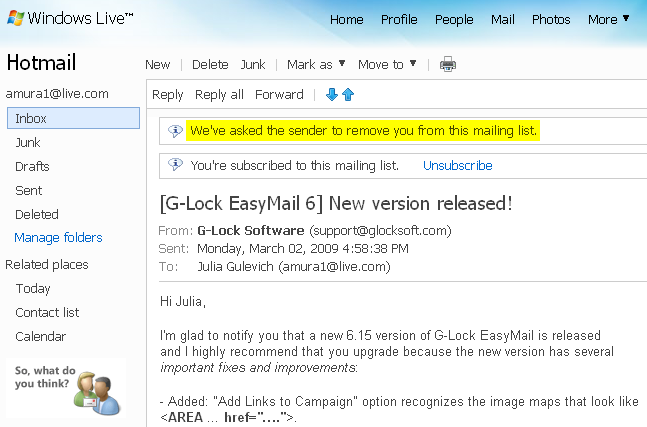
Task: Open the More menu in top navigation
Action: (x=608, y=19)
